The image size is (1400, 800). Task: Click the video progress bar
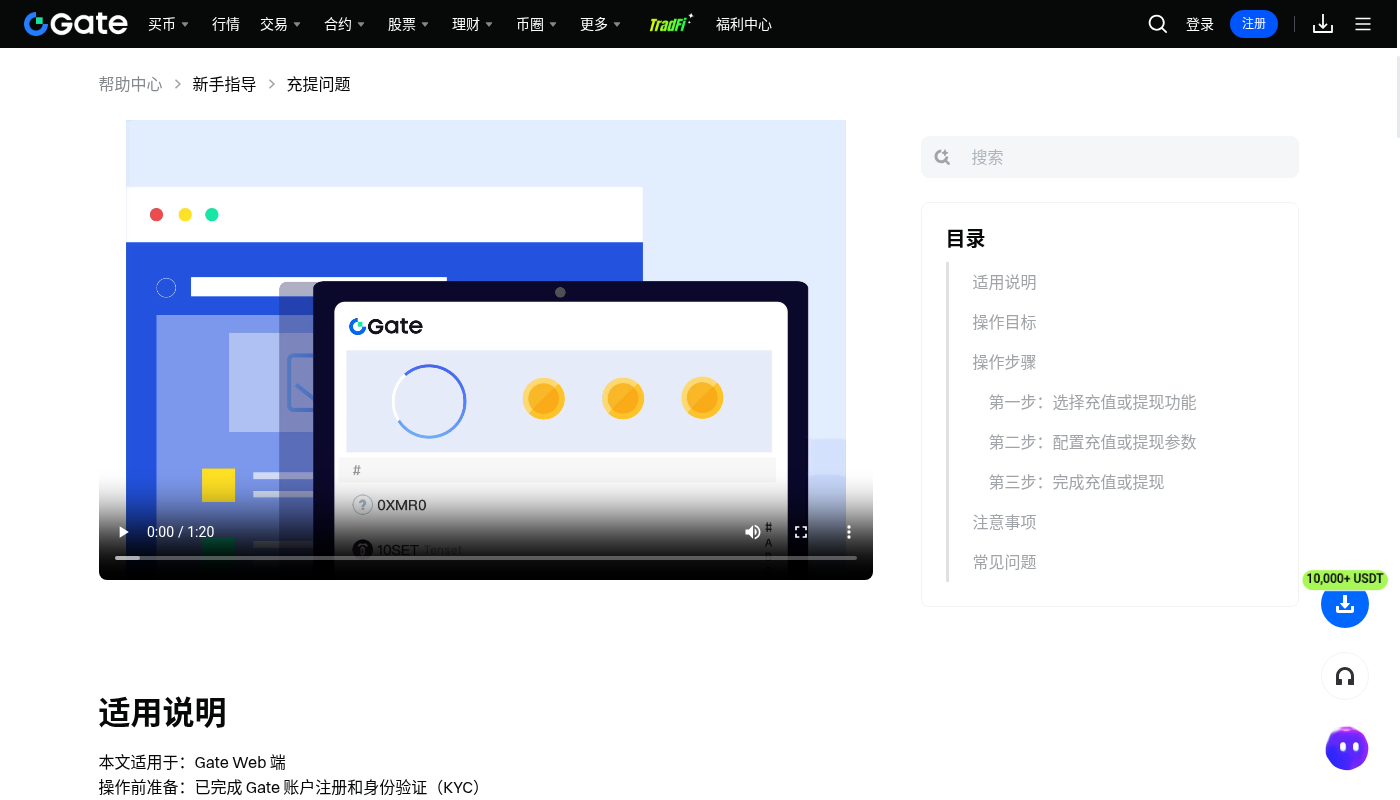pos(486,557)
